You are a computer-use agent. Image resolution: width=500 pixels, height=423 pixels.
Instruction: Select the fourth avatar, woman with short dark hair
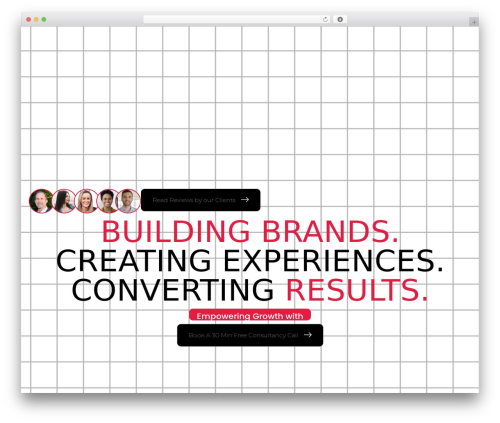pos(107,201)
